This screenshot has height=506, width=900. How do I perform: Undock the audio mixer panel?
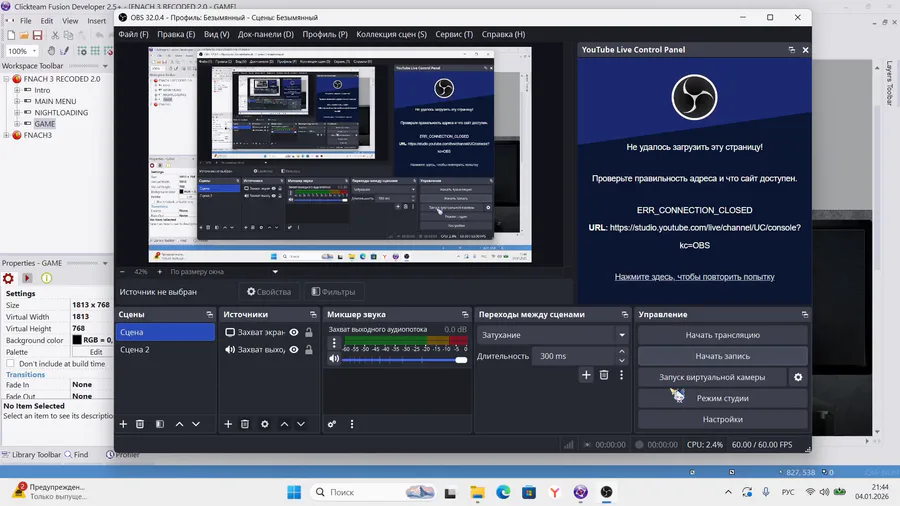tap(465, 314)
